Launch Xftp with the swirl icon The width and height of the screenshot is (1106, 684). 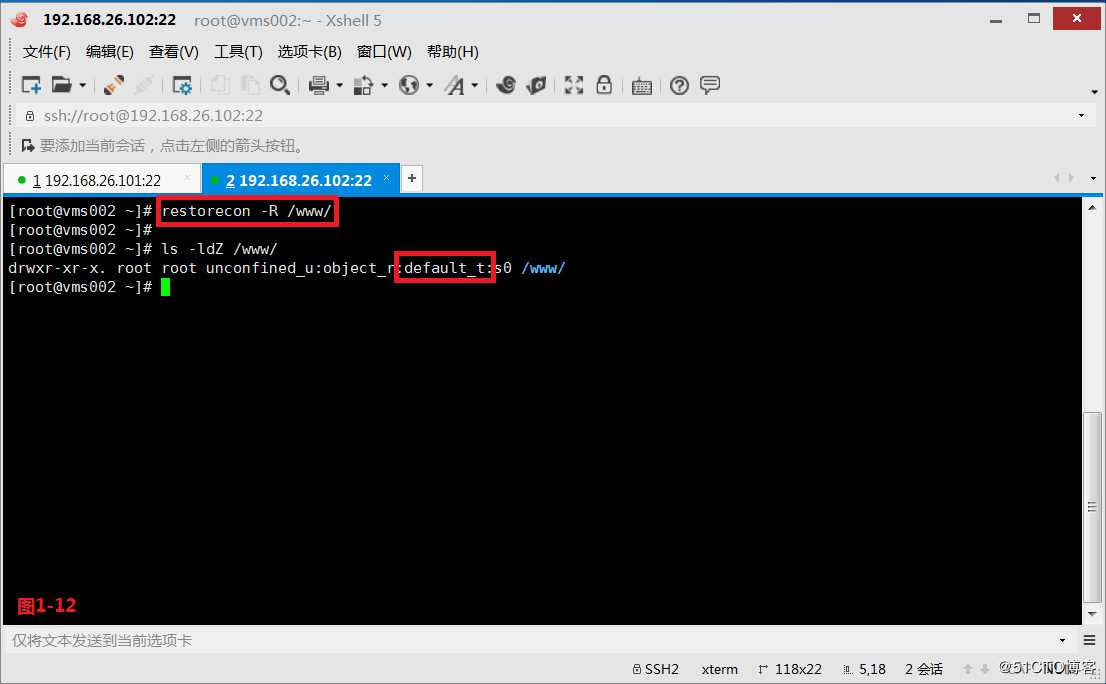pos(506,85)
